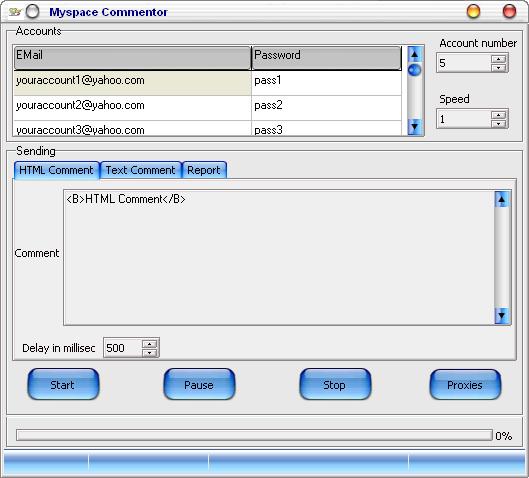Click comment box scroll down arrow
Image resolution: width=529 pixels, height=478 pixels.
point(502,316)
